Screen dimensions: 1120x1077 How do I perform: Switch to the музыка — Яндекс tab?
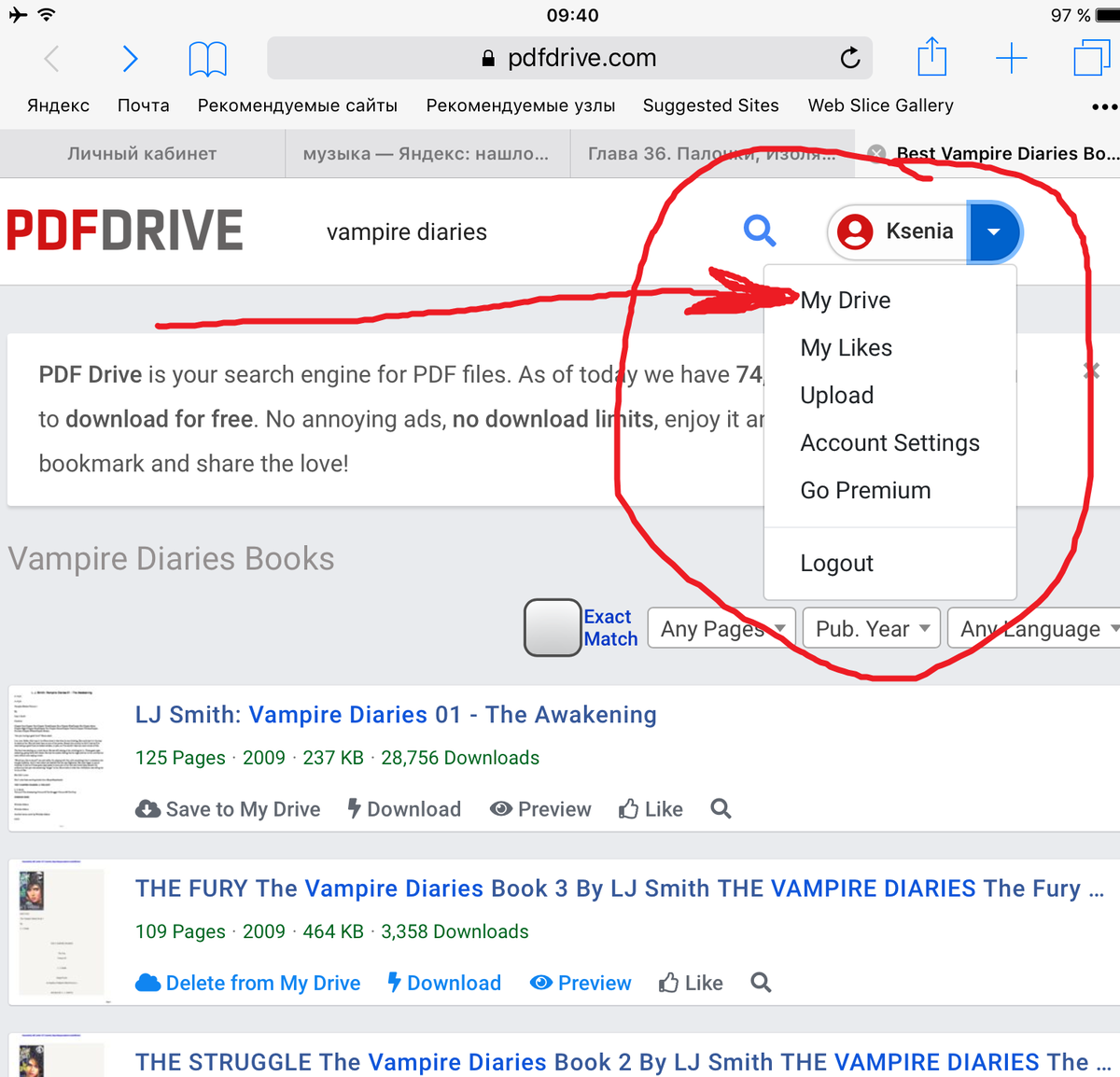[427, 154]
